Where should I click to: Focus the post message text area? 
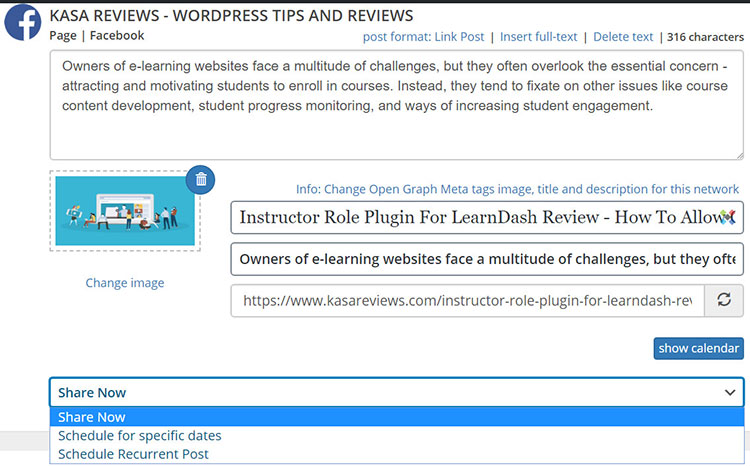[x=397, y=105]
